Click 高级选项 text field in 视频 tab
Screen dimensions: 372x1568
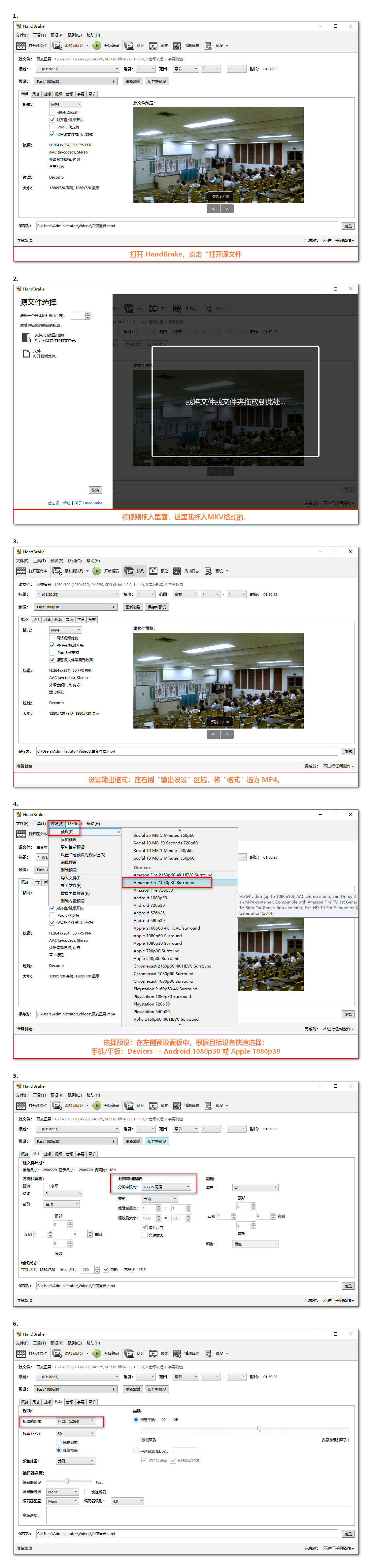[199, 1515]
